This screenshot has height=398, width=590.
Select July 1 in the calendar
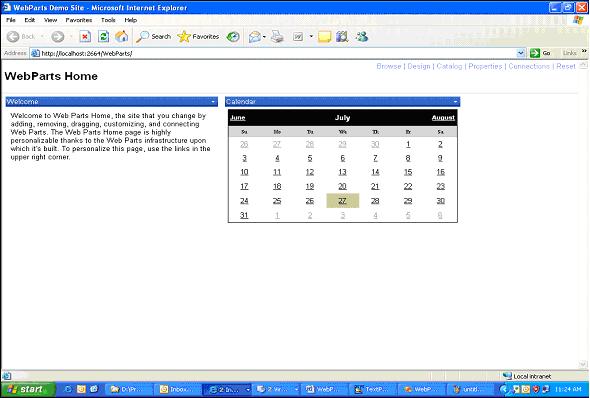(x=408, y=144)
